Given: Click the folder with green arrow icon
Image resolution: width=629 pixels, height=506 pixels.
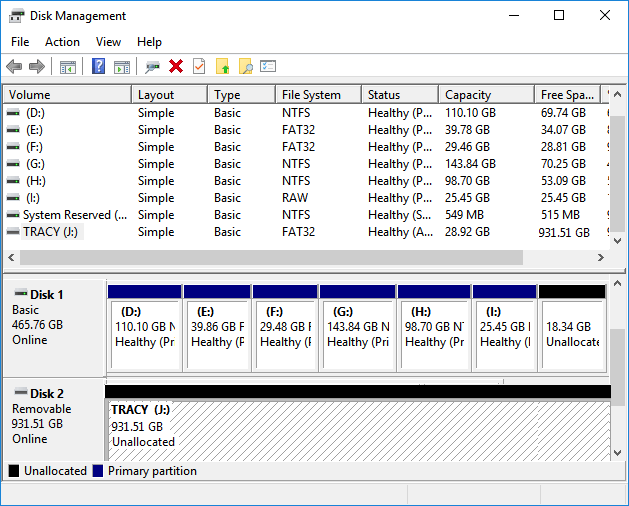Looking at the screenshot, I should [223, 66].
